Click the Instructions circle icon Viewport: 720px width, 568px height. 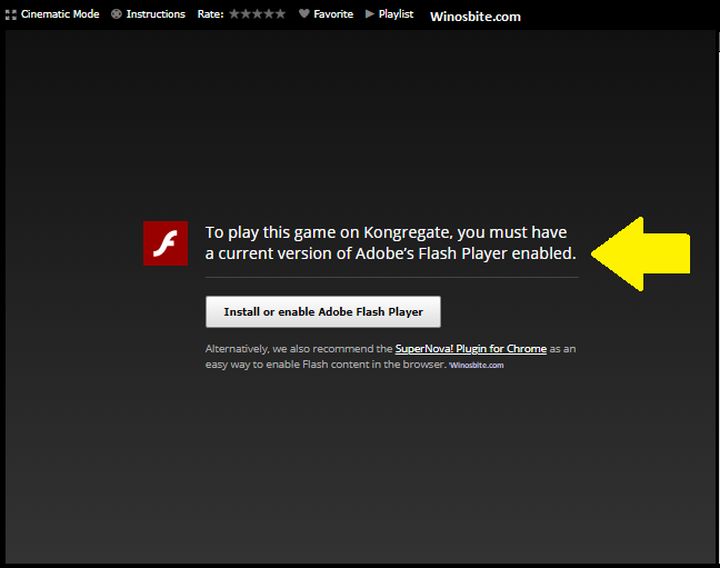point(117,15)
